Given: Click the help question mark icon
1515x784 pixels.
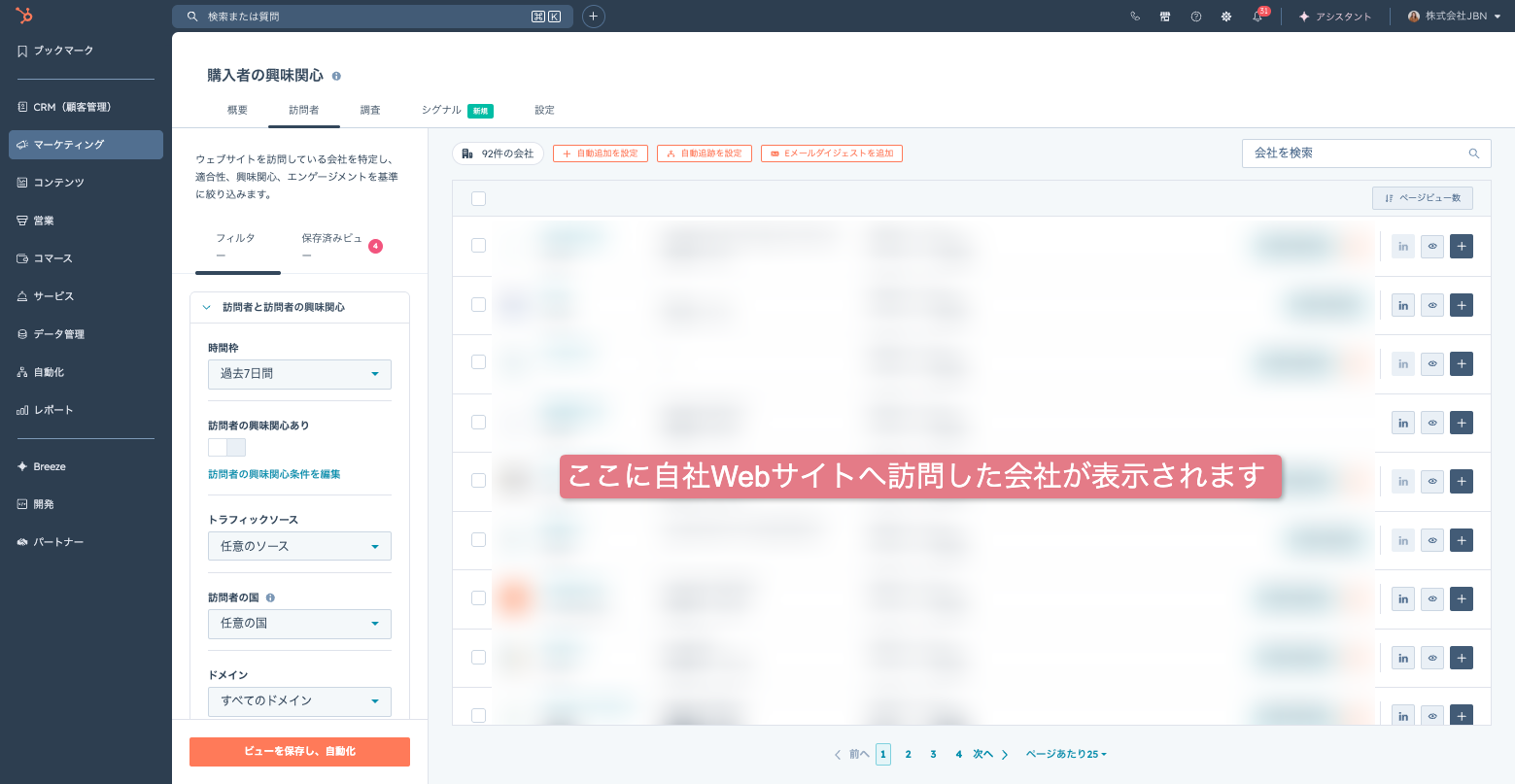Looking at the screenshot, I should [x=1196, y=17].
